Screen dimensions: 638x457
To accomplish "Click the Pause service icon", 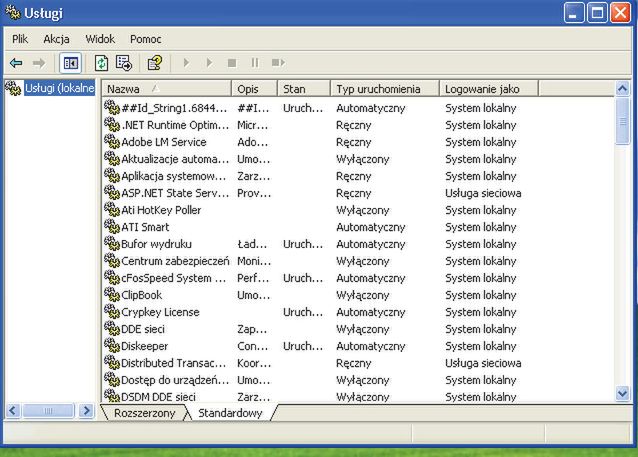I will (x=254, y=63).
